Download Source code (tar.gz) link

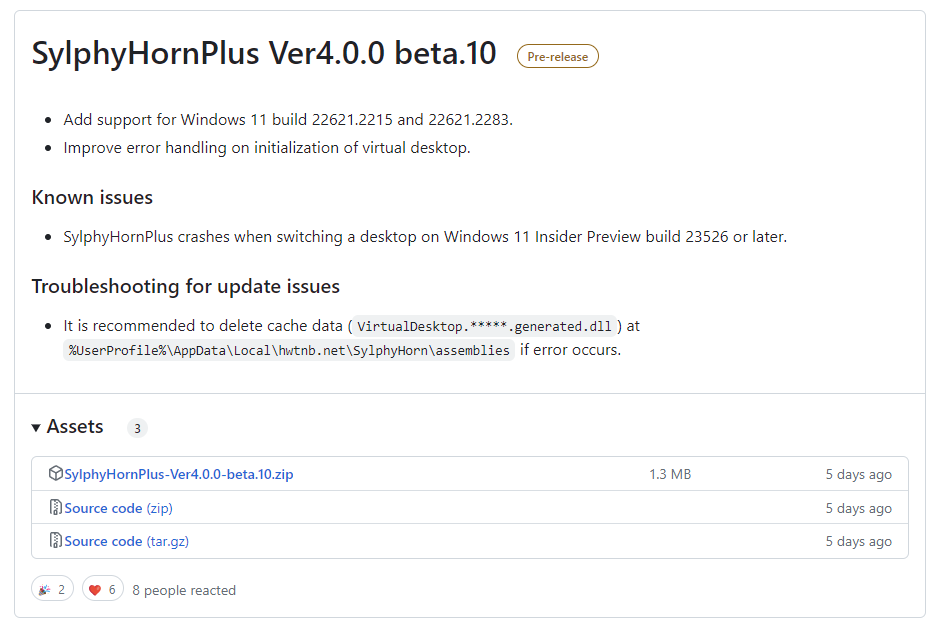point(127,541)
